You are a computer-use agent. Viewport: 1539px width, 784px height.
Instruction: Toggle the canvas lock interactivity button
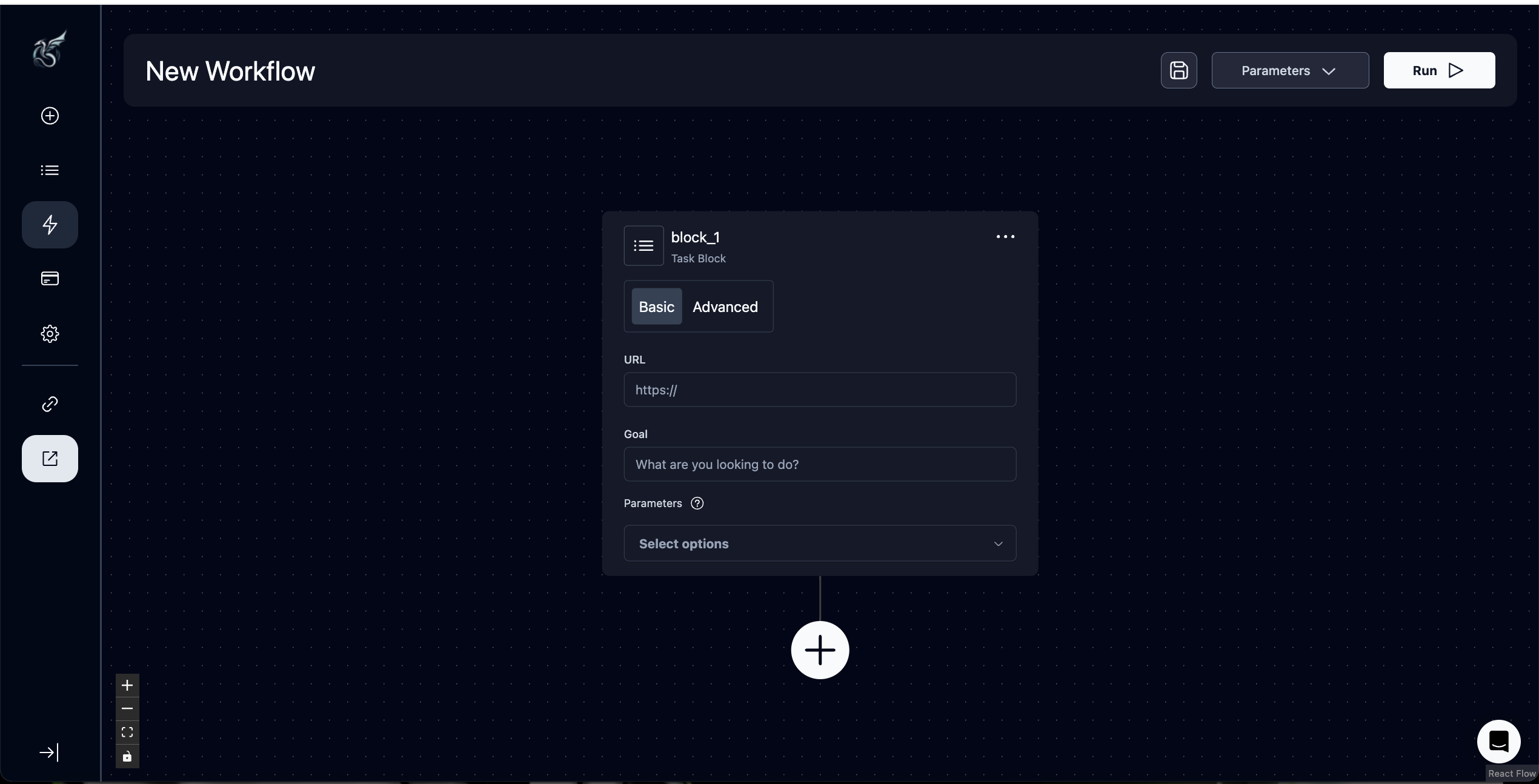127,757
